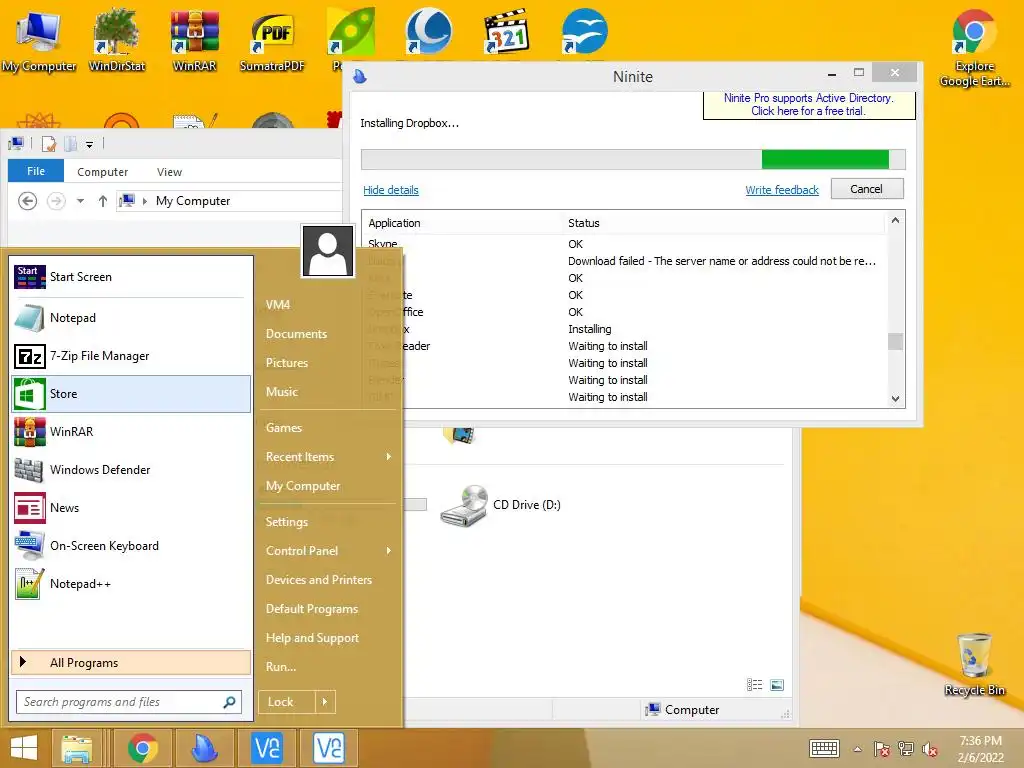
Task: Click the breadcrumb arrow before My Computer
Action: click(x=145, y=201)
